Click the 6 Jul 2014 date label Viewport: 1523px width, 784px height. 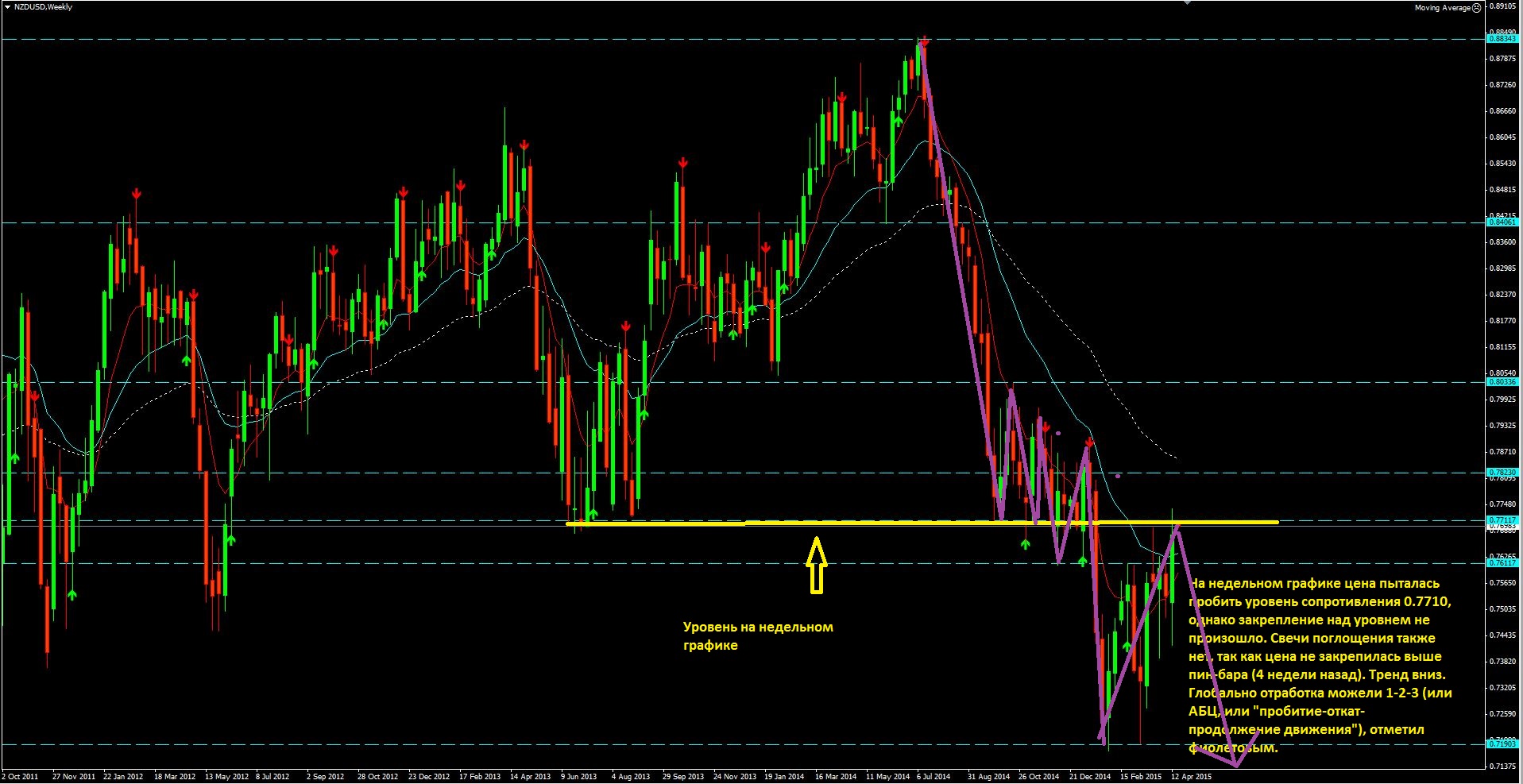coord(934,777)
